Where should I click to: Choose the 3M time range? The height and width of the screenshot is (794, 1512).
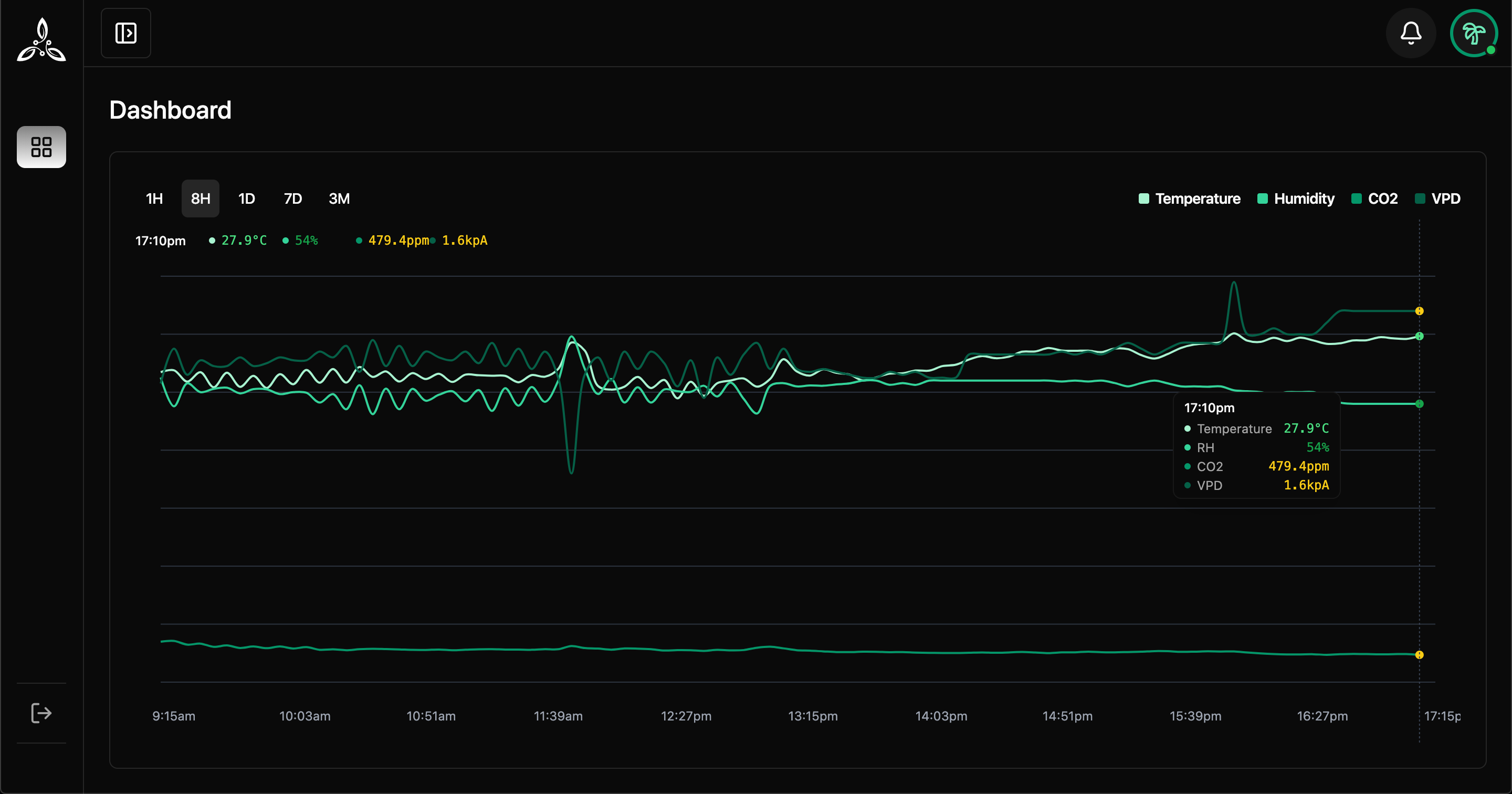click(x=339, y=198)
